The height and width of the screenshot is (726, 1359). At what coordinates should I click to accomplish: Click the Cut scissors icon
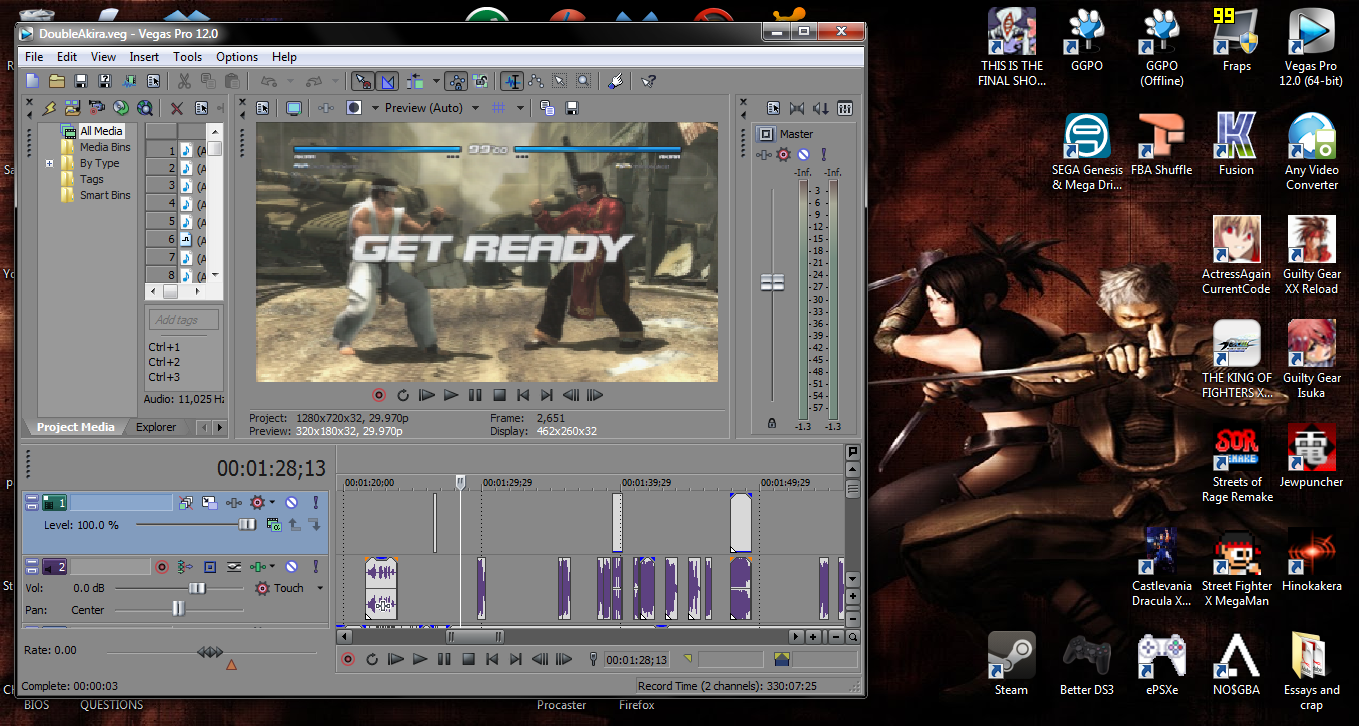click(x=184, y=81)
